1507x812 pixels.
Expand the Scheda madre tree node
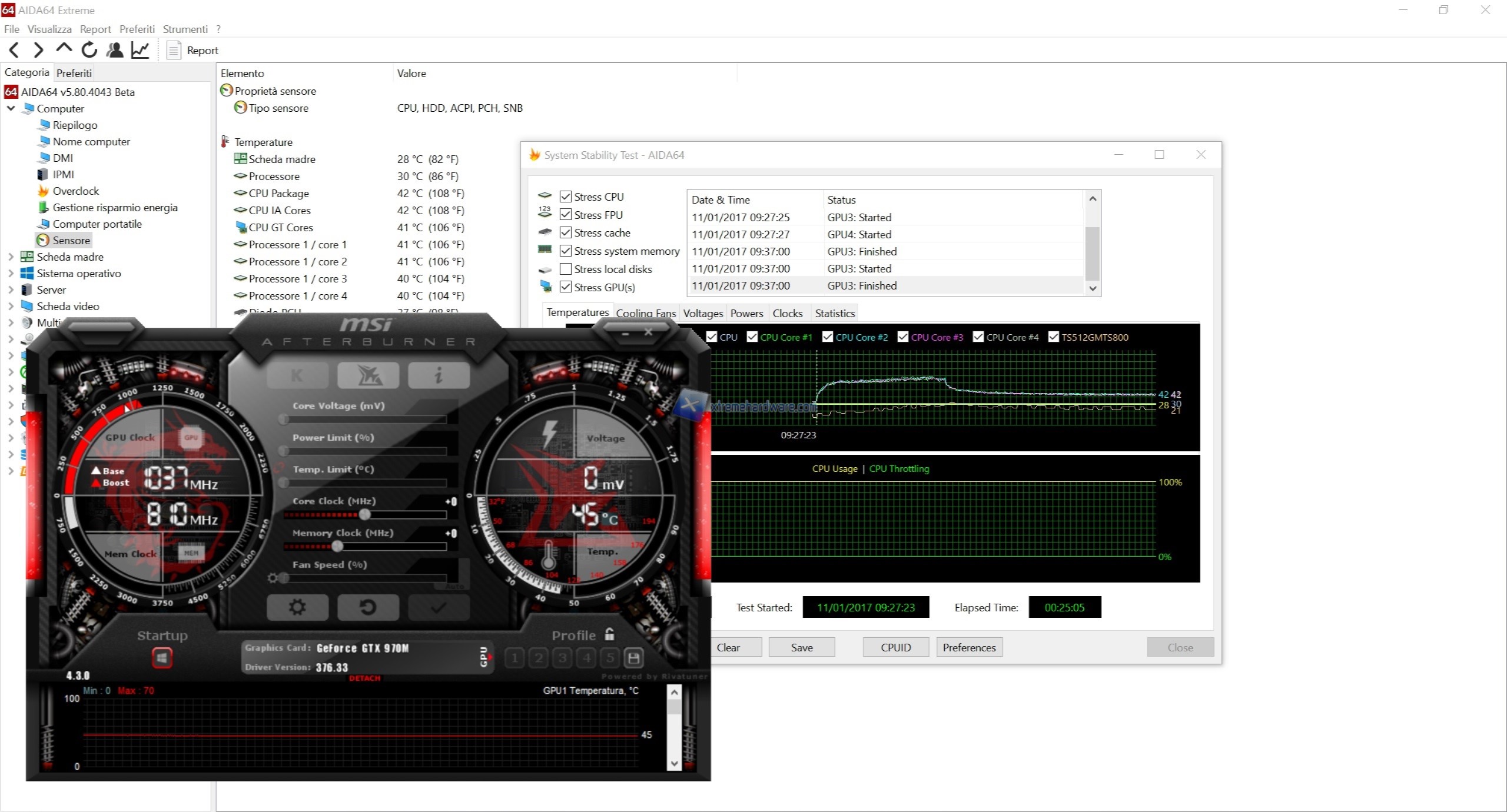11,257
